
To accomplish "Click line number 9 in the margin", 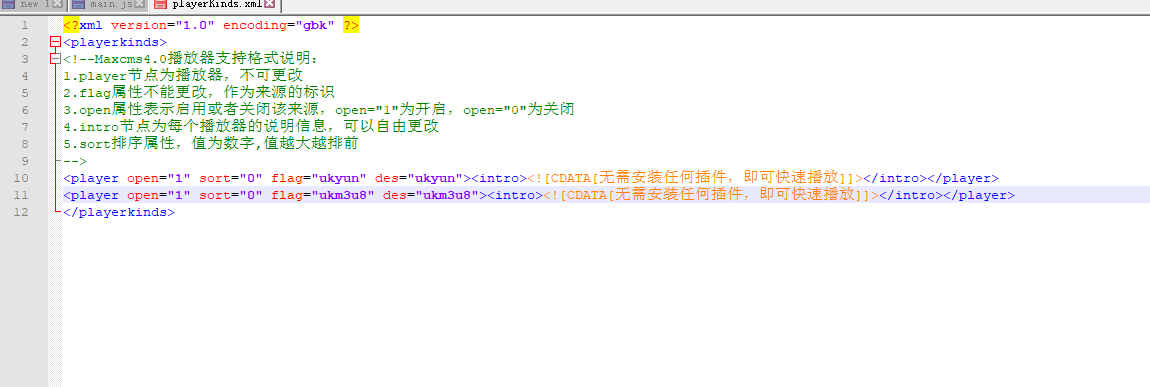I will click(25, 161).
